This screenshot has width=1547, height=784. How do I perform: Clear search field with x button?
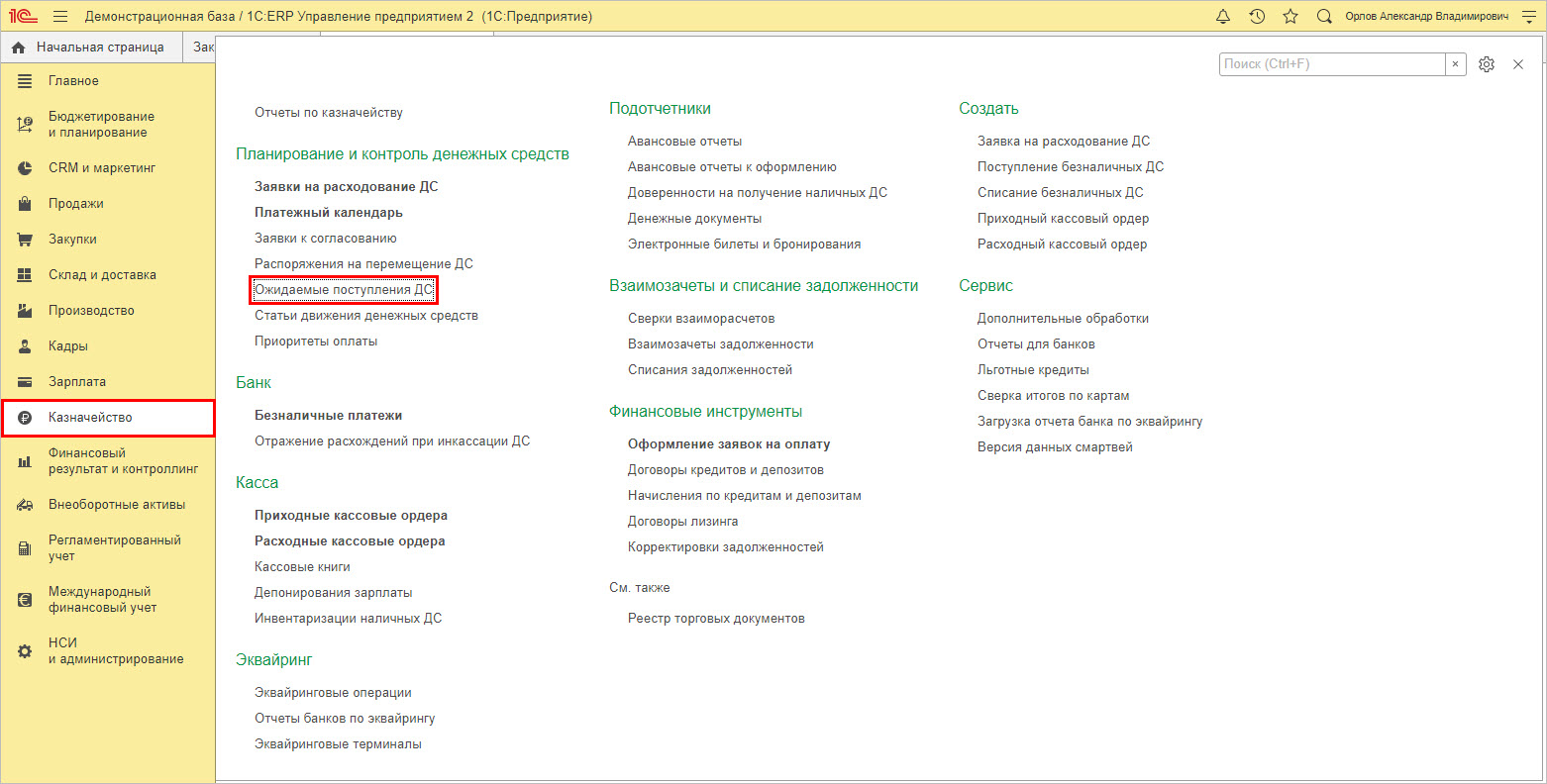[1456, 64]
